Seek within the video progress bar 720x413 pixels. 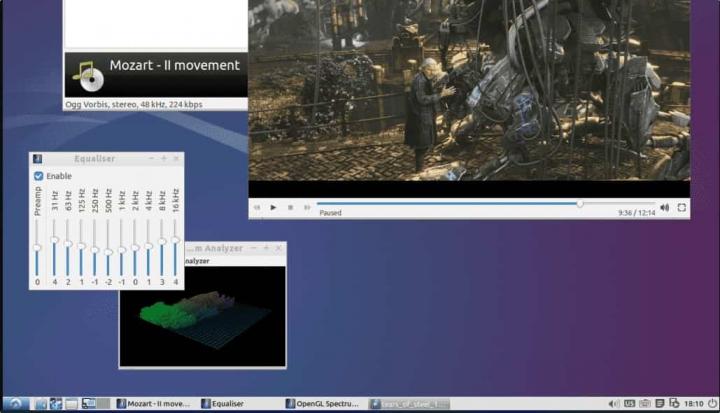pyautogui.click(x=450, y=204)
